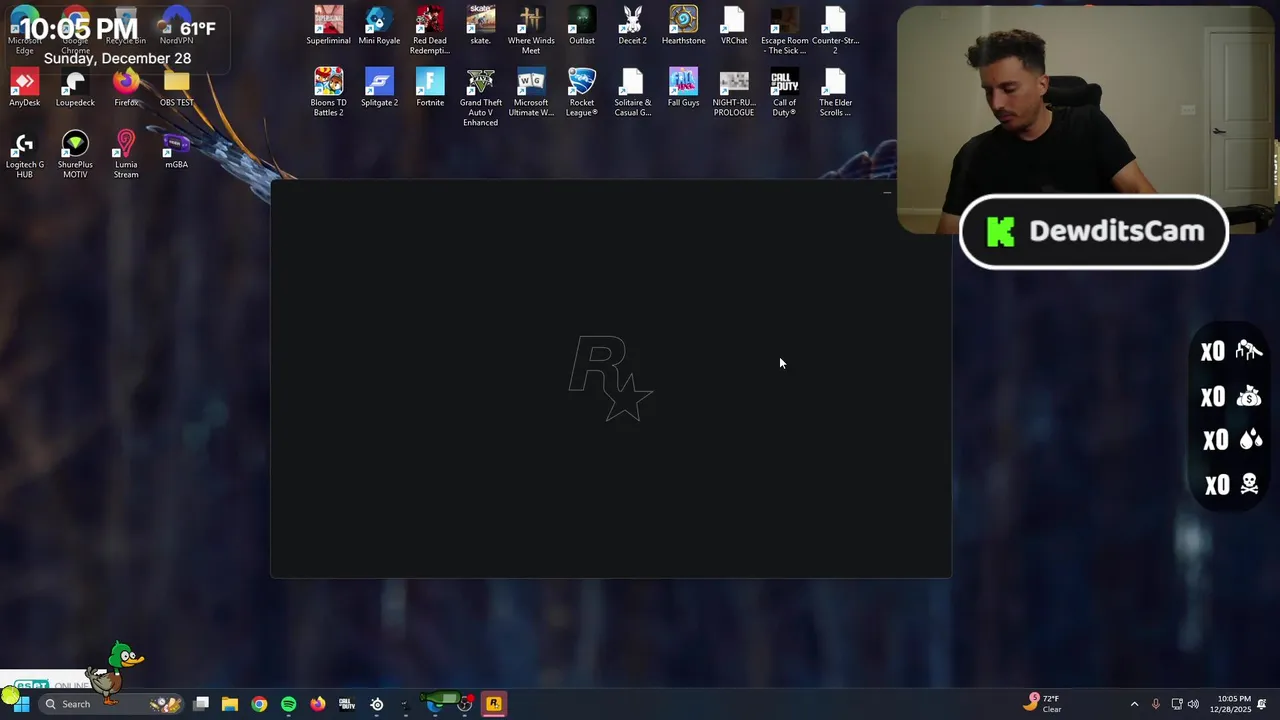Open Firefox from the taskbar

318,704
